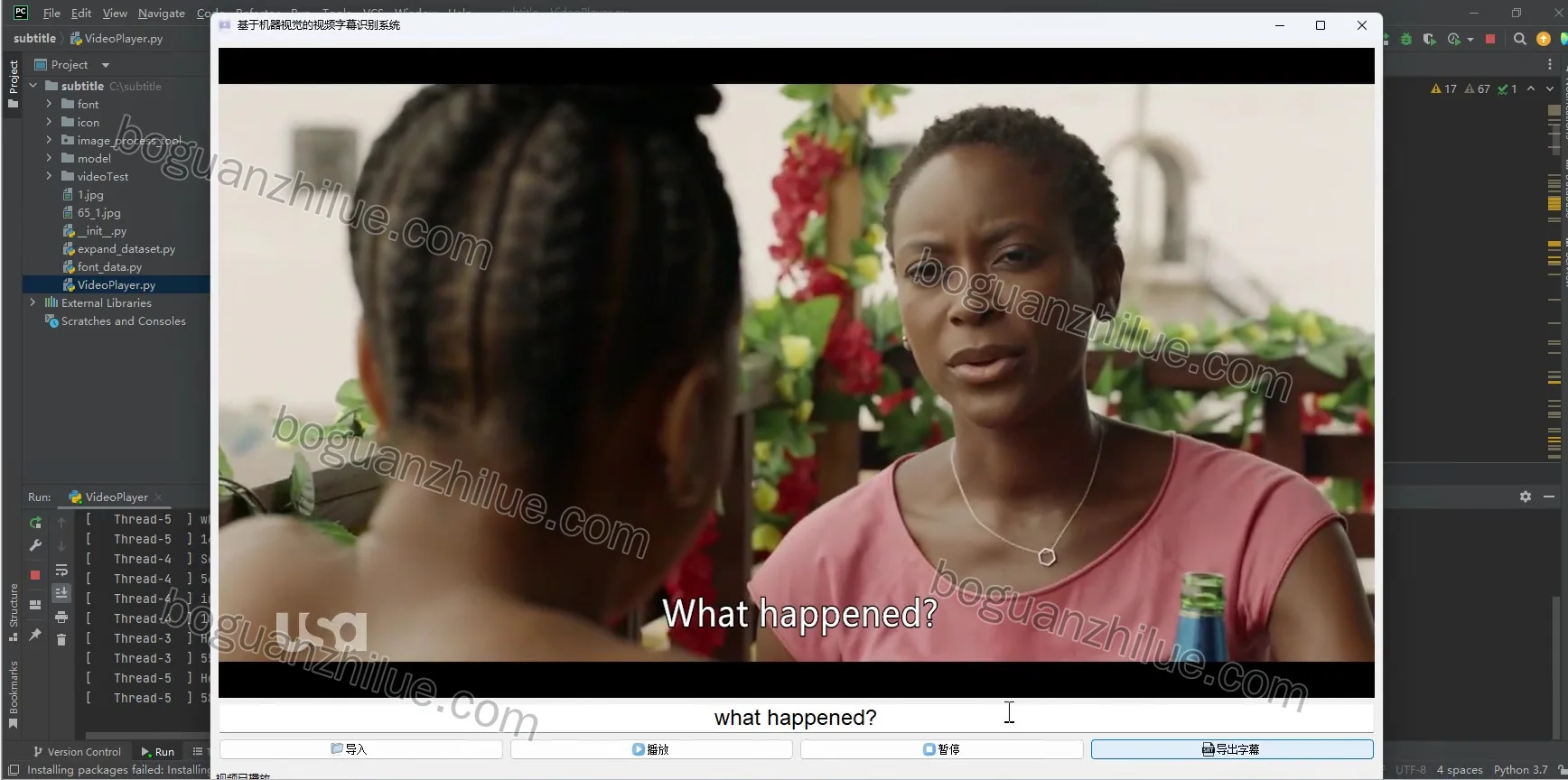The height and width of the screenshot is (780, 1568).
Task: Collapse the subtitle root folder
Action: tap(33, 86)
